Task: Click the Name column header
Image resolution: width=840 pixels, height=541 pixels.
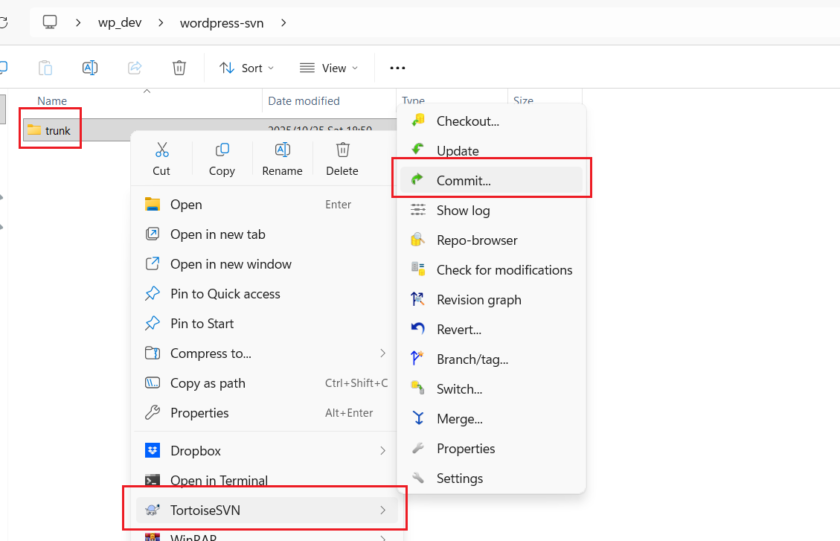Action: pos(52,101)
